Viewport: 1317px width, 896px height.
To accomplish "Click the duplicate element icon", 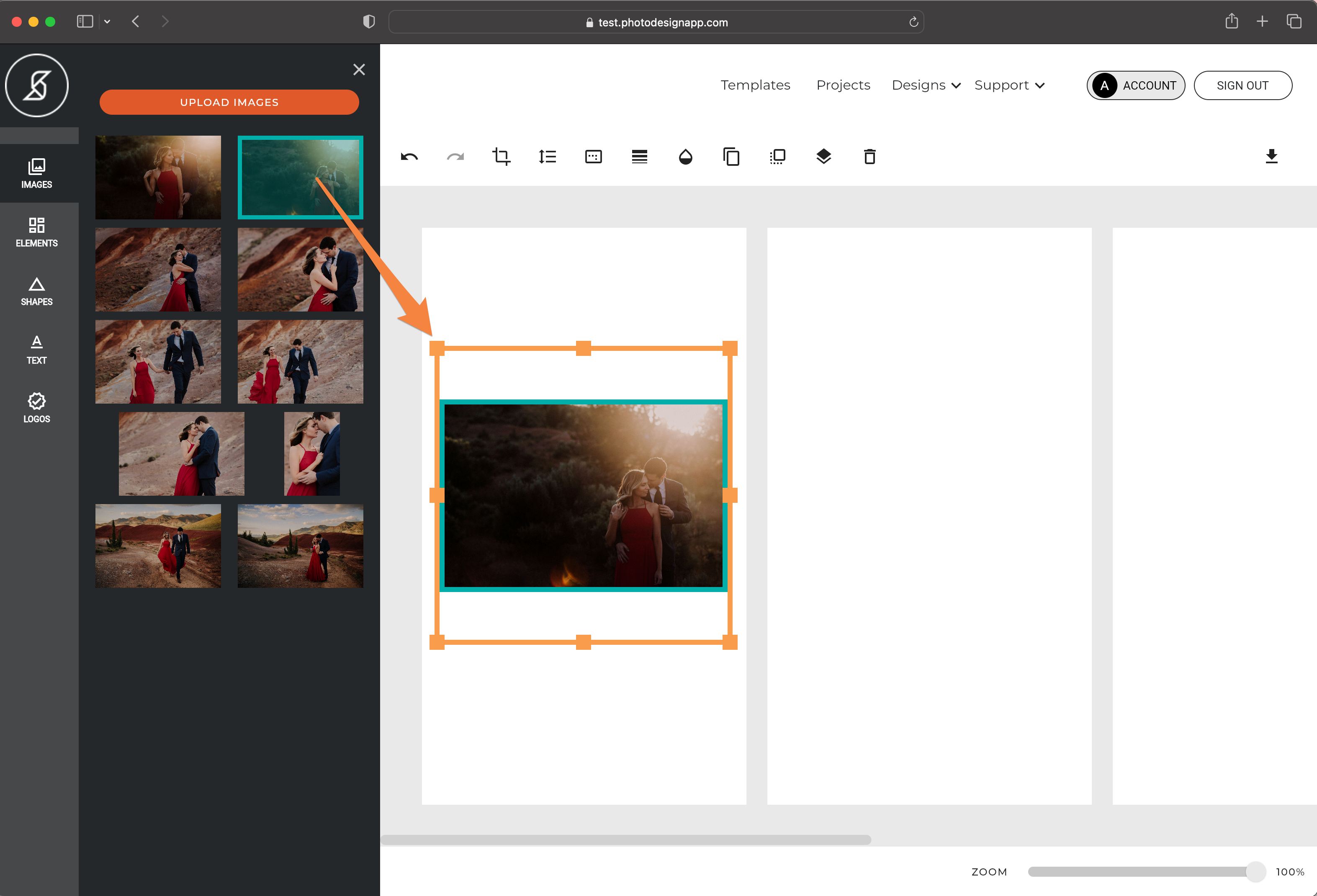I will pos(731,156).
